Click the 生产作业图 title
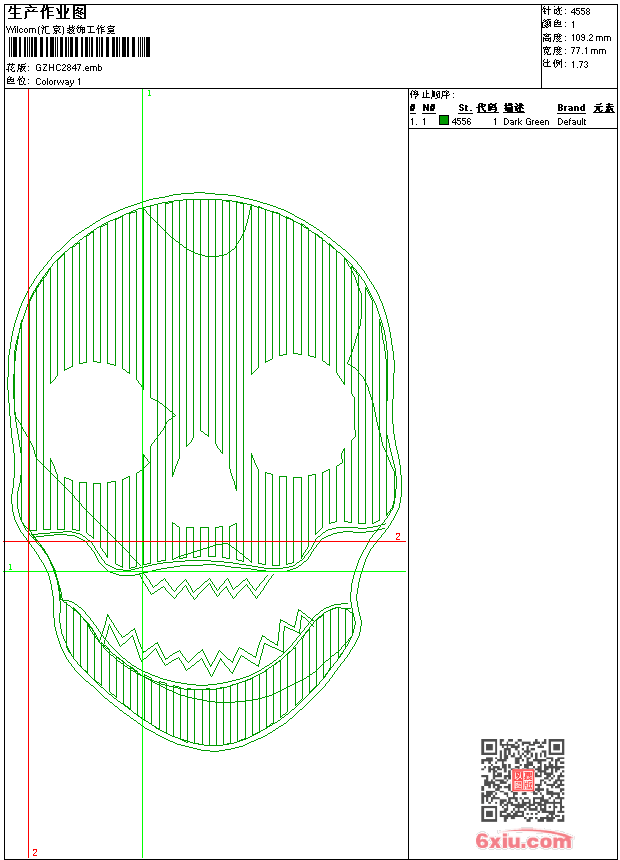Image resolution: width=620 pixels, height=860 pixels. click(47, 12)
